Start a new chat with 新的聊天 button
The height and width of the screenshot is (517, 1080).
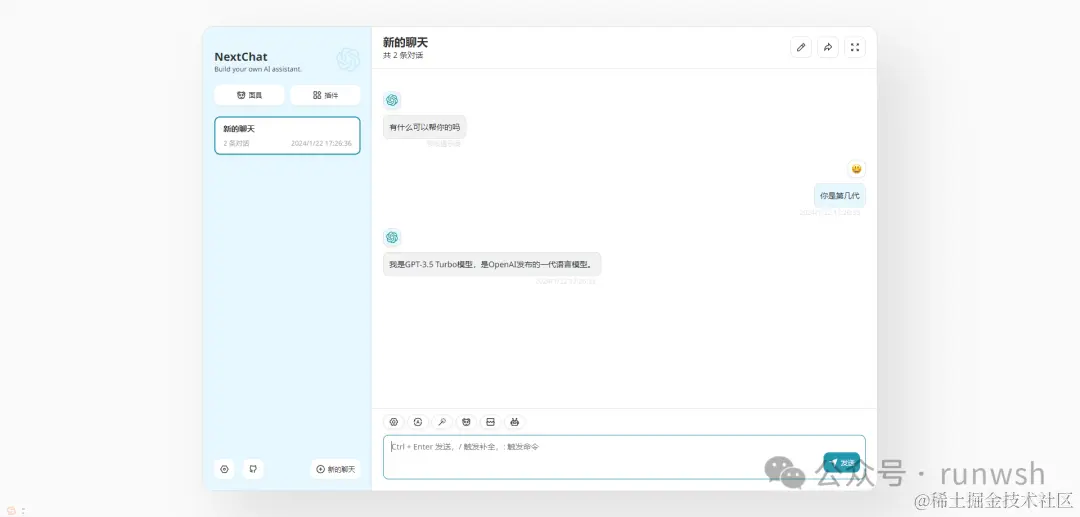coord(335,469)
